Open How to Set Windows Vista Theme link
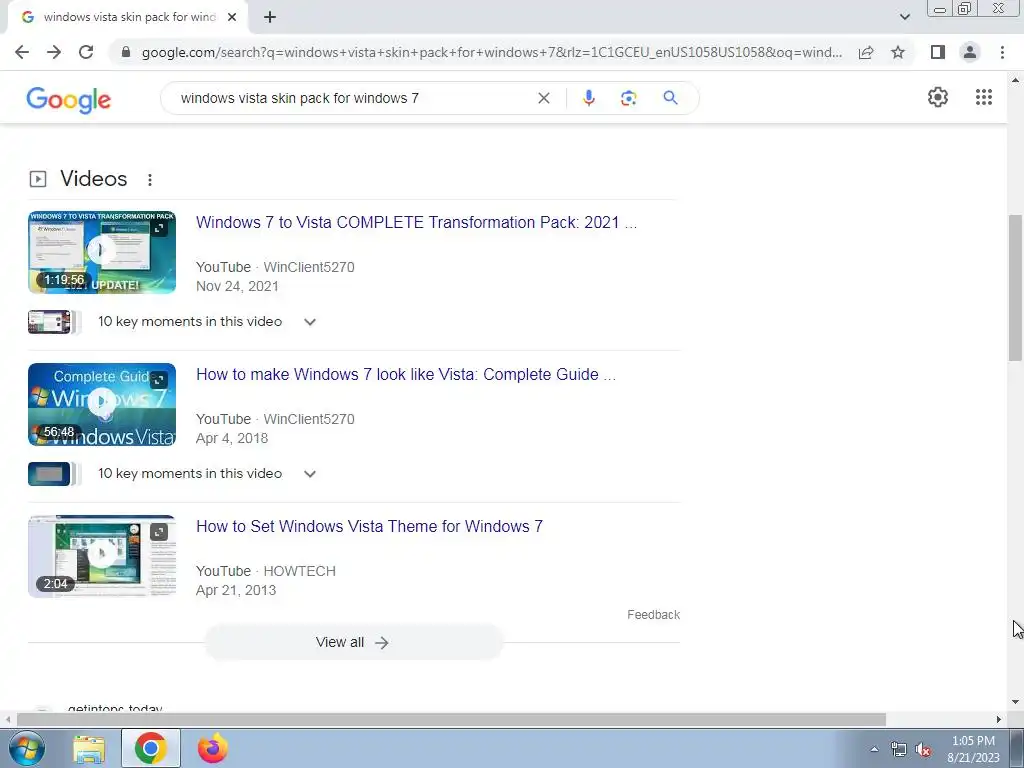The image size is (1024, 768). point(370,527)
